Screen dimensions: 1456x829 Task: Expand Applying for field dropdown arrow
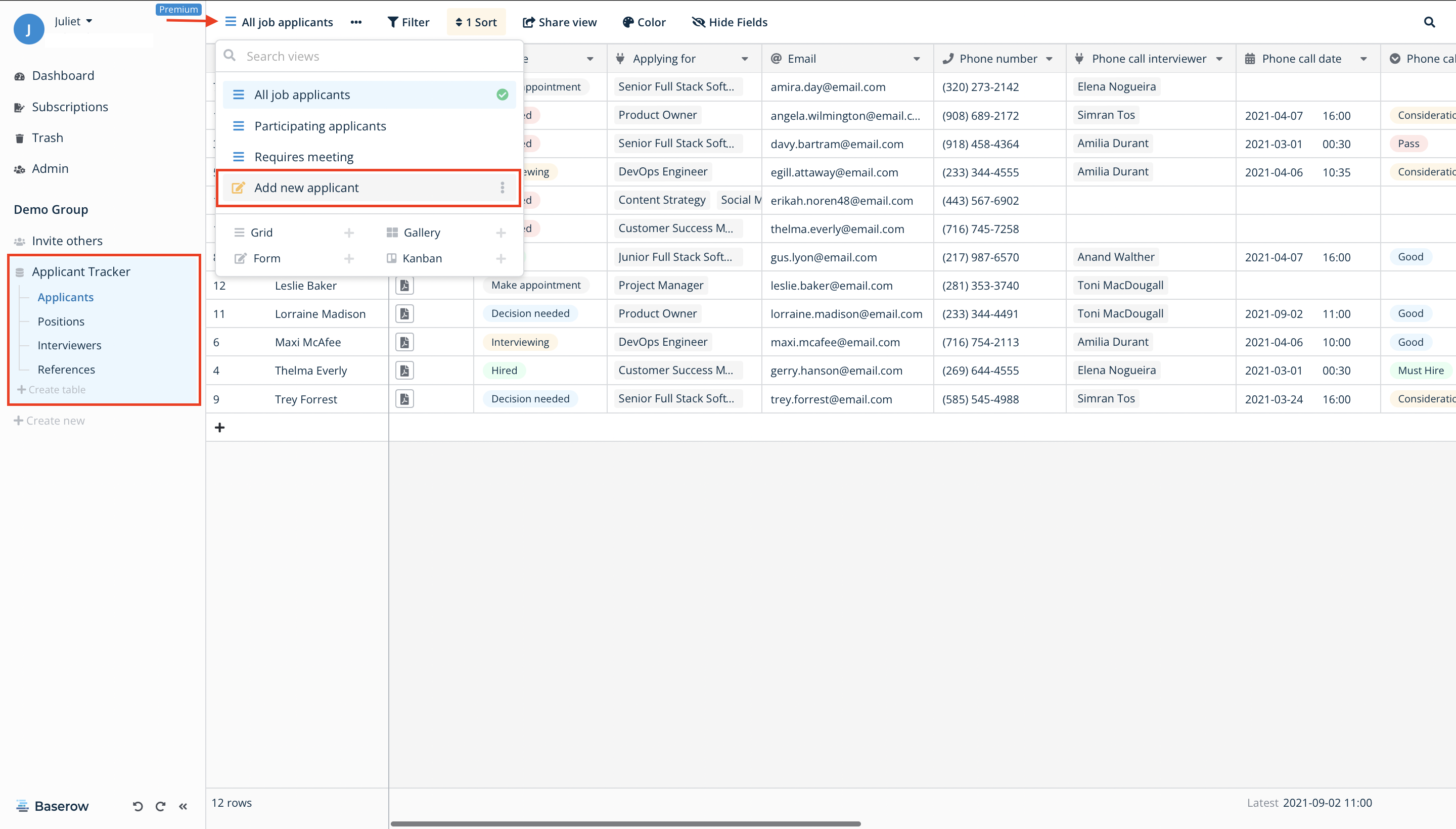pyautogui.click(x=744, y=59)
